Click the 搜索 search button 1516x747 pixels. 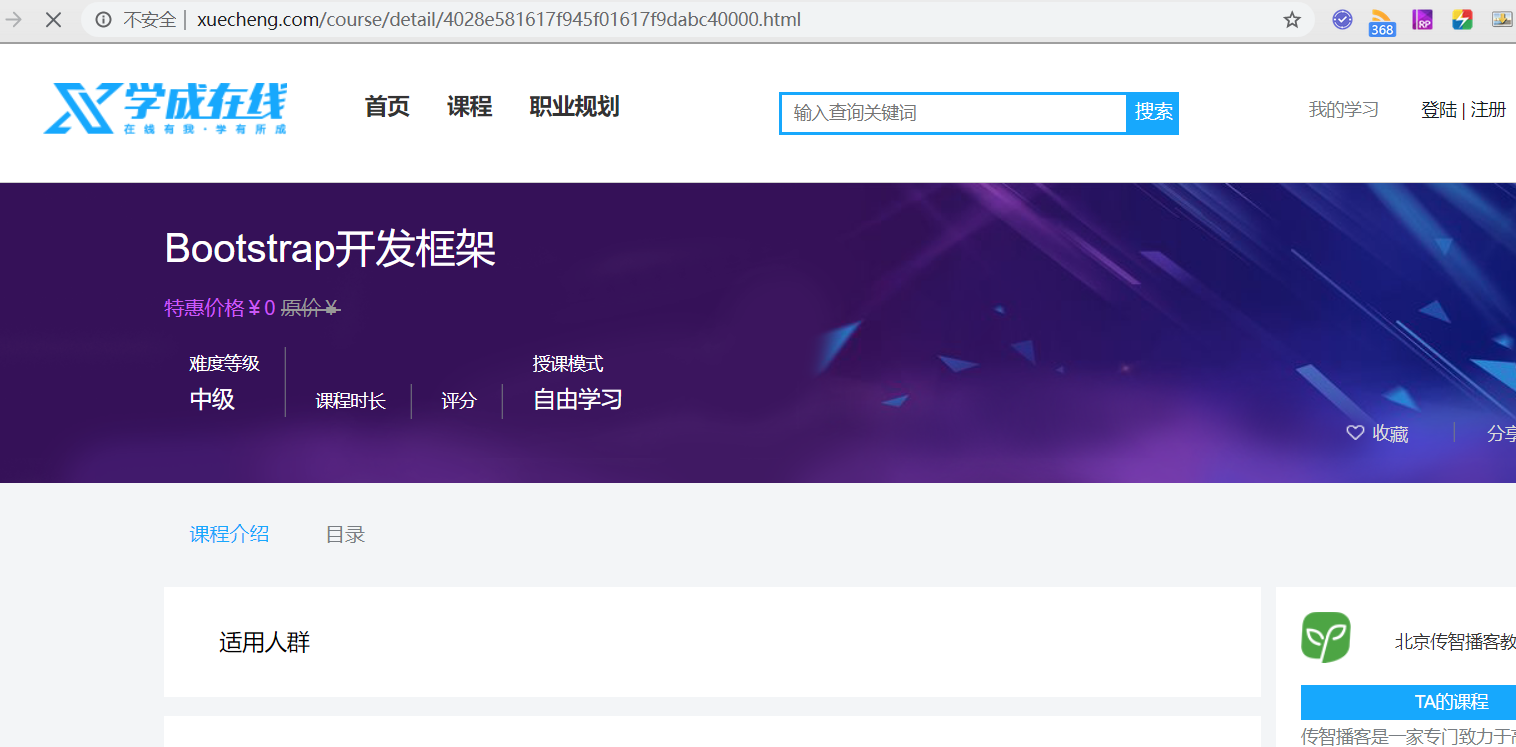pyautogui.click(x=1153, y=113)
